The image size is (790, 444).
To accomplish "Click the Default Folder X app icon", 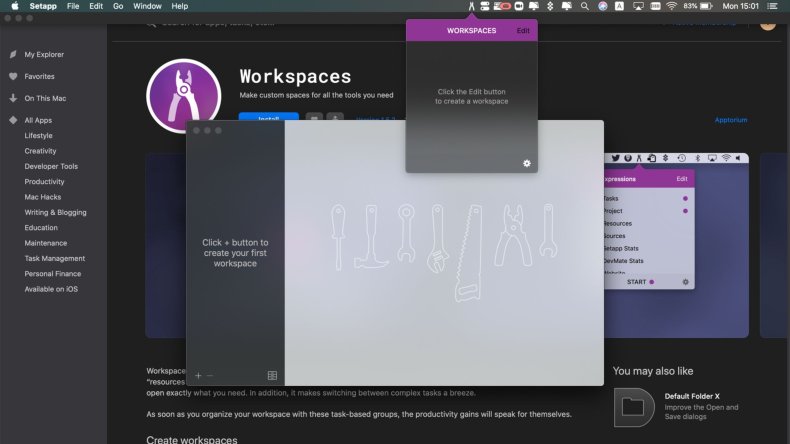I will click(633, 407).
